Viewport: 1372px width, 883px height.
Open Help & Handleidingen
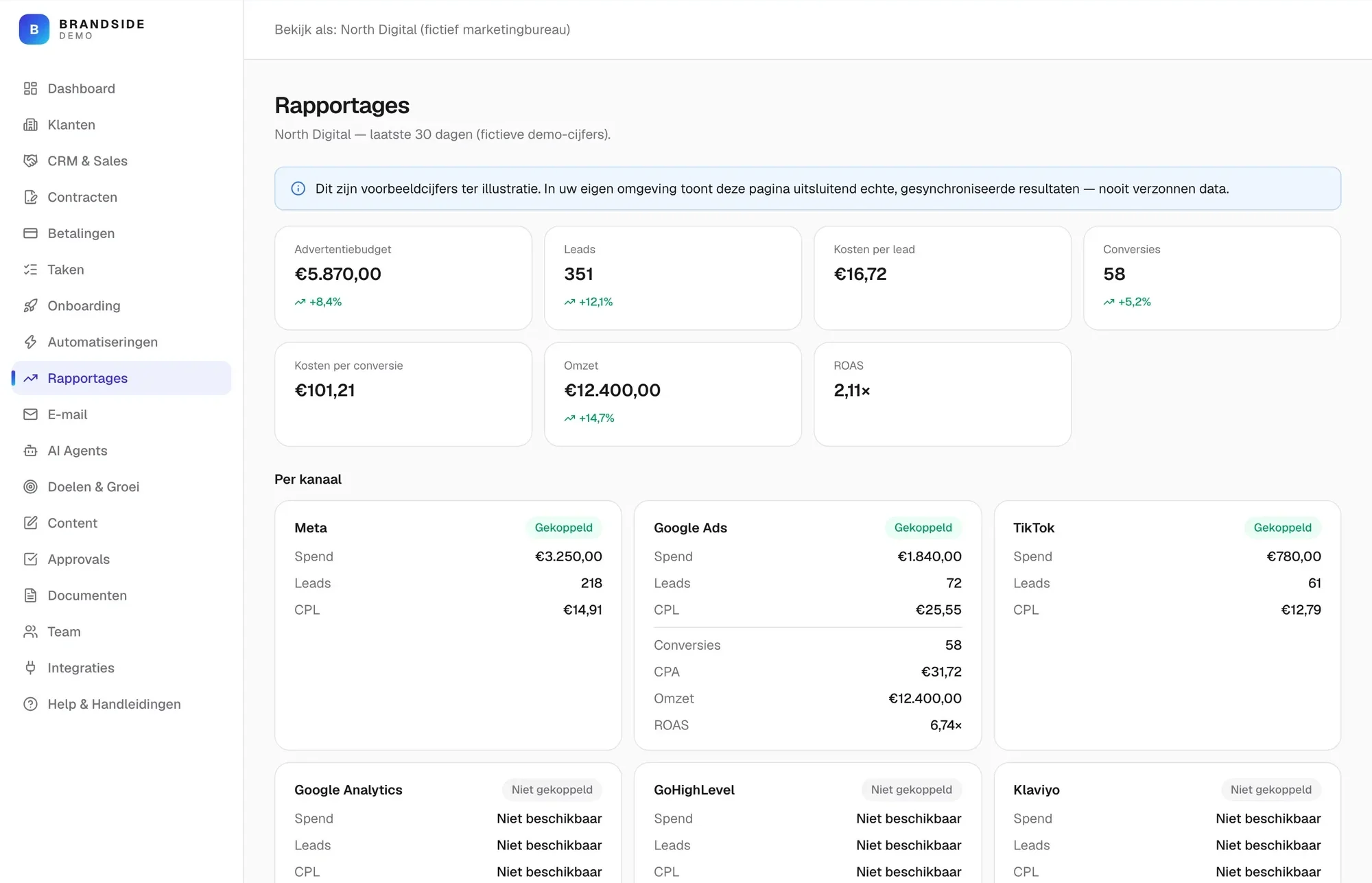pos(121,704)
